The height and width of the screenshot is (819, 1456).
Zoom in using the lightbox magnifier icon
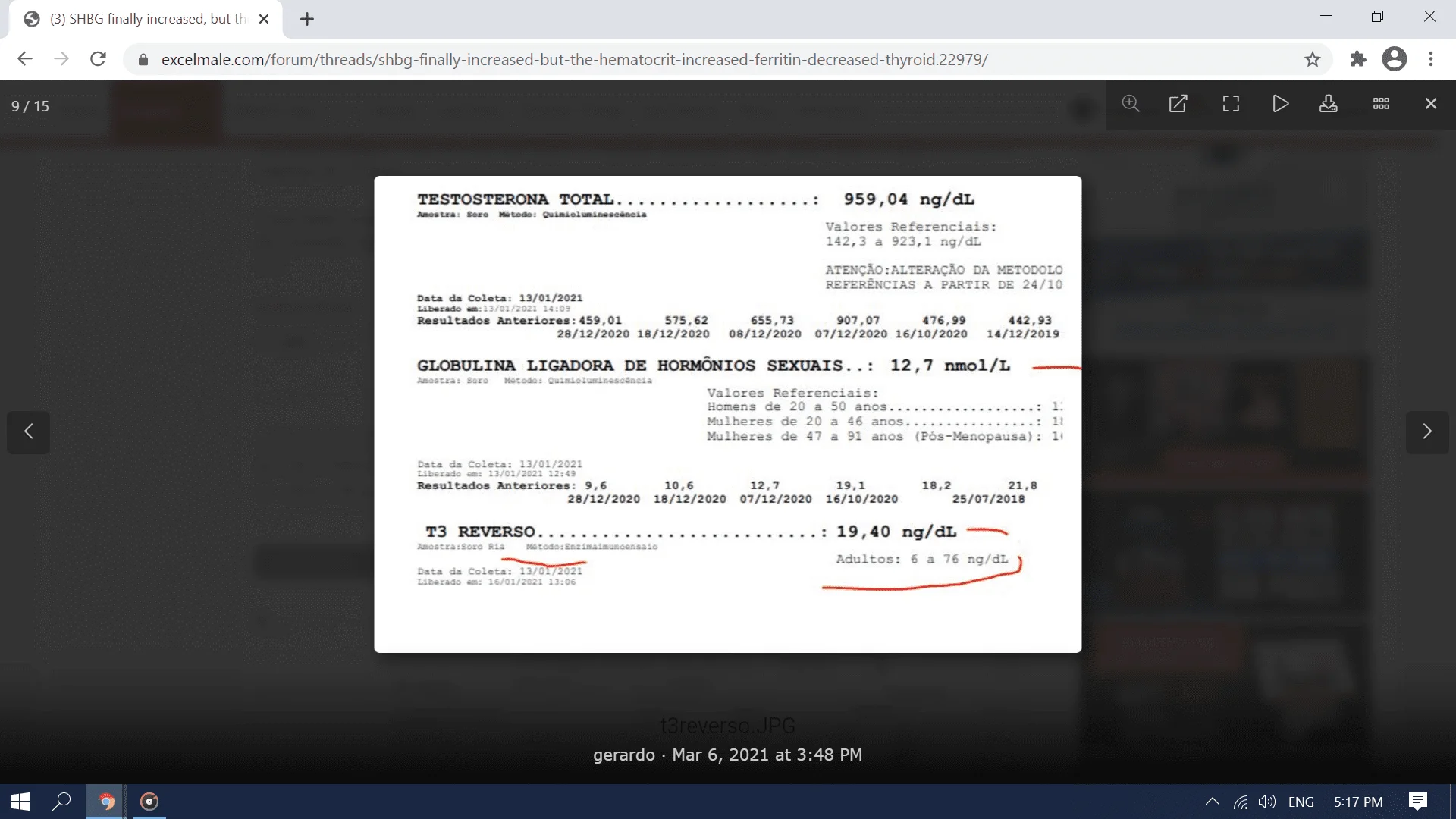pyautogui.click(x=1131, y=104)
